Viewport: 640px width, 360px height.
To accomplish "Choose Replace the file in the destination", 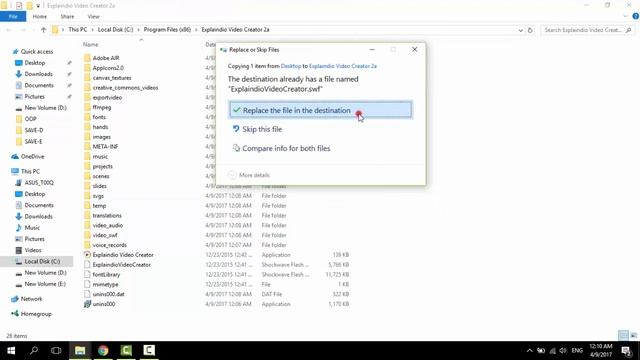I will pyautogui.click(x=320, y=110).
